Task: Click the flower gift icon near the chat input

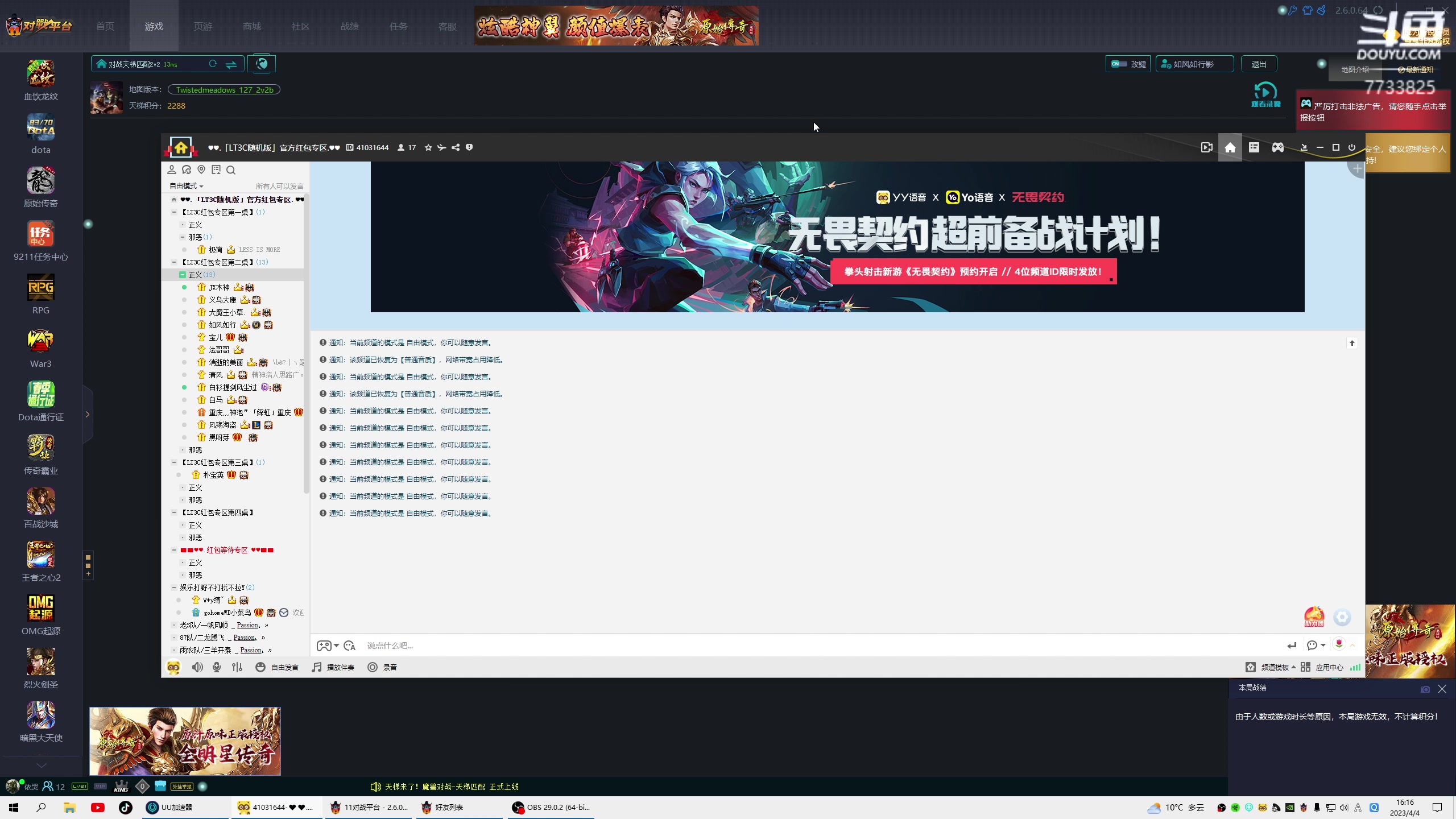Action: [1339, 644]
